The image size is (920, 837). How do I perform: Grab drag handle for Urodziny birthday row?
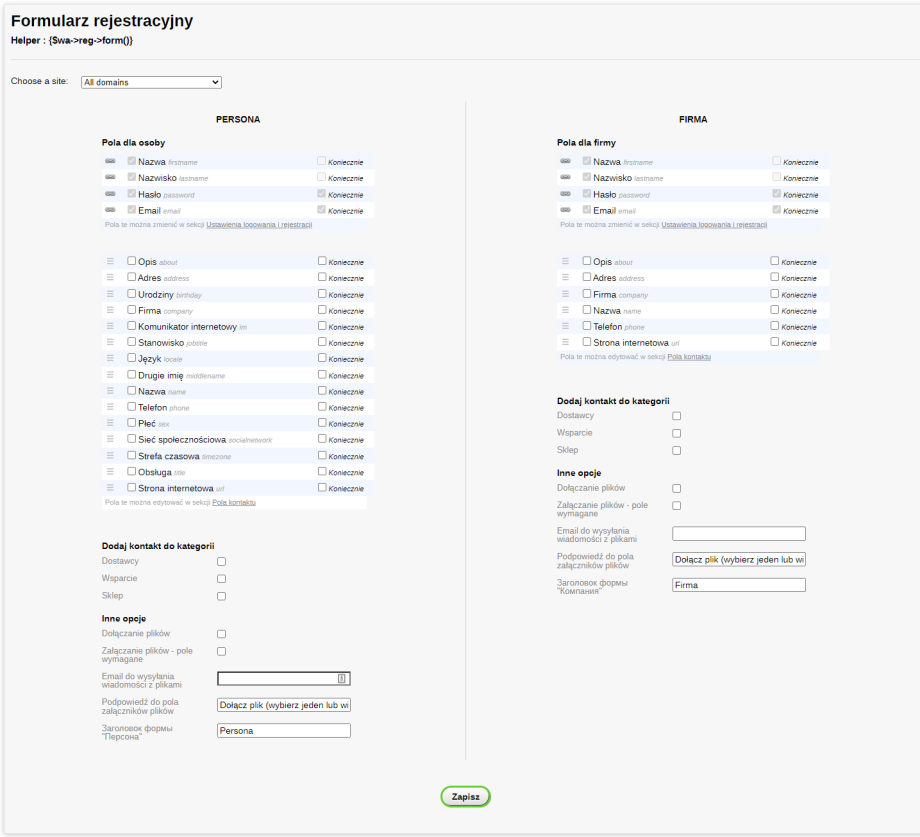pos(110,295)
